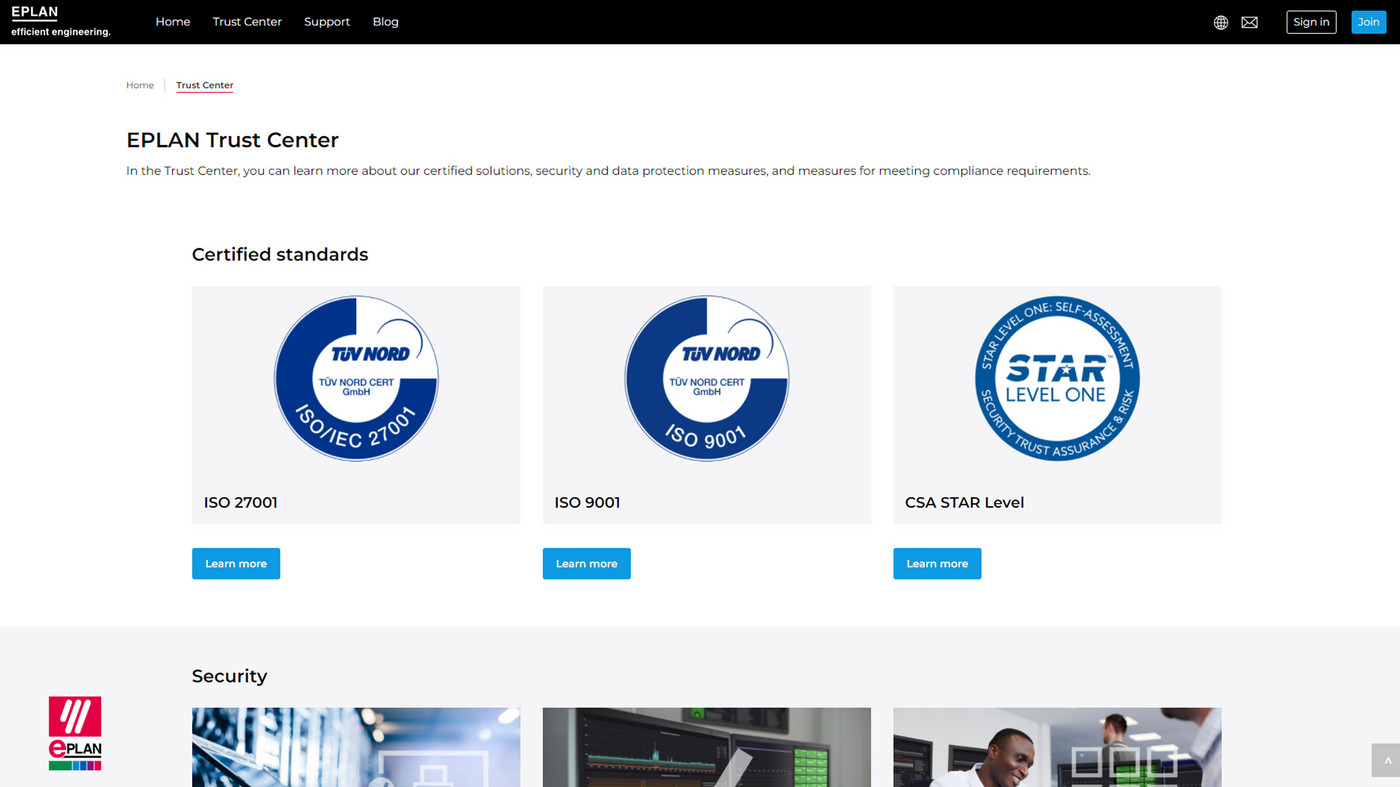The height and width of the screenshot is (787, 1400).
Task: Click the Home breadcrumb link
Action: pyautogui.click(x=140, y=85)
